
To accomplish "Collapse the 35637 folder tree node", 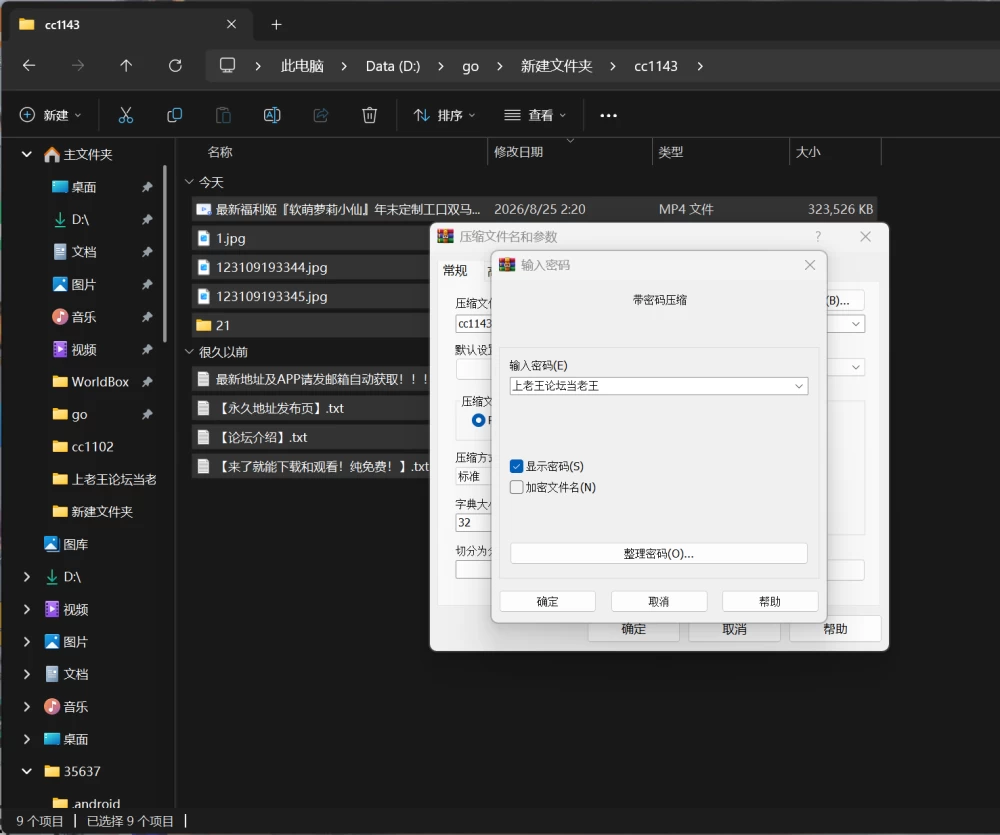I will tap(27, 771).
